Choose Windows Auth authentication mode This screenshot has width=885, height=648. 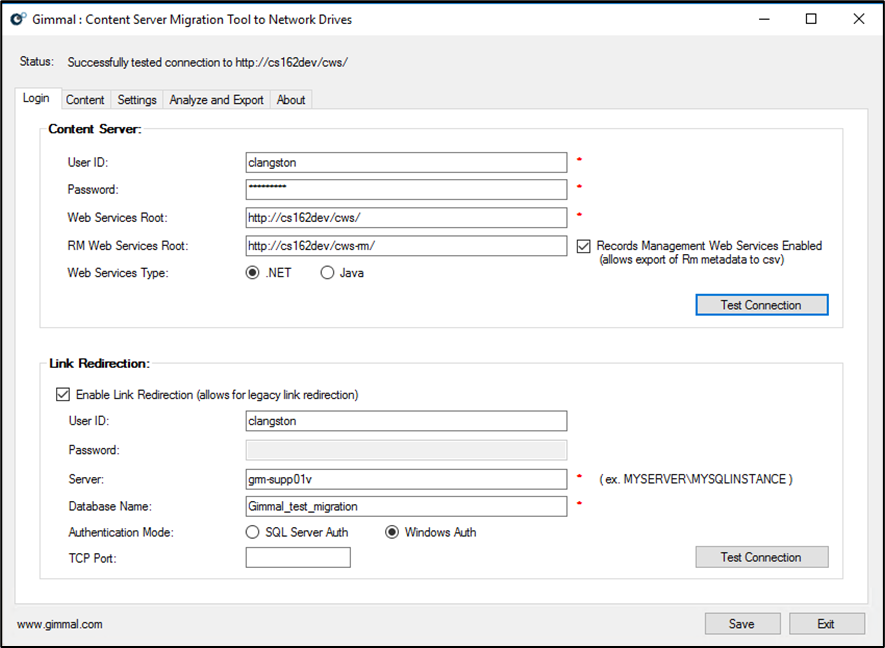(x=393, y=532)
